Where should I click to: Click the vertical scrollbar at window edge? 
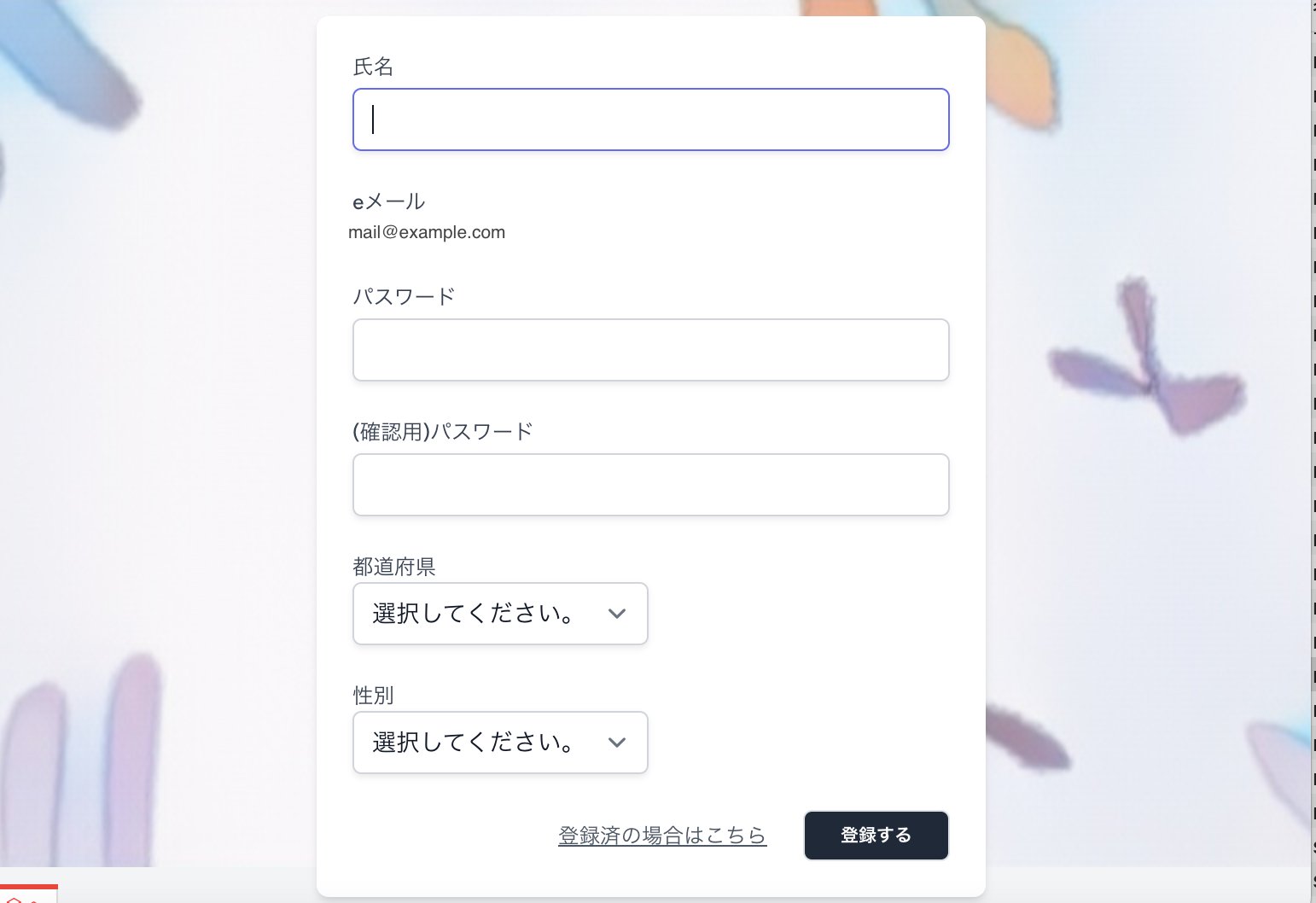coord(1313,451)
